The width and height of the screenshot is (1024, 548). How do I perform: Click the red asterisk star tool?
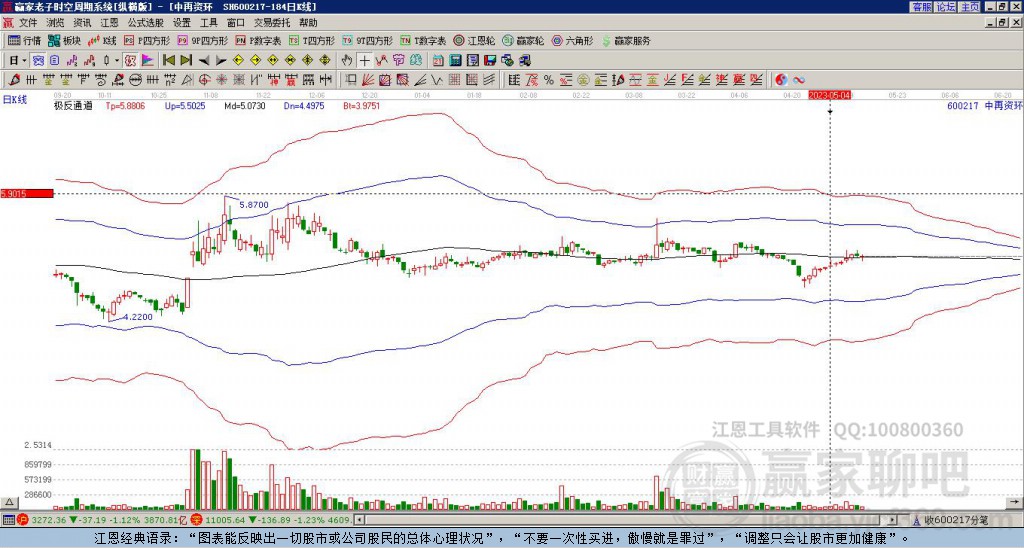point(221,80)
